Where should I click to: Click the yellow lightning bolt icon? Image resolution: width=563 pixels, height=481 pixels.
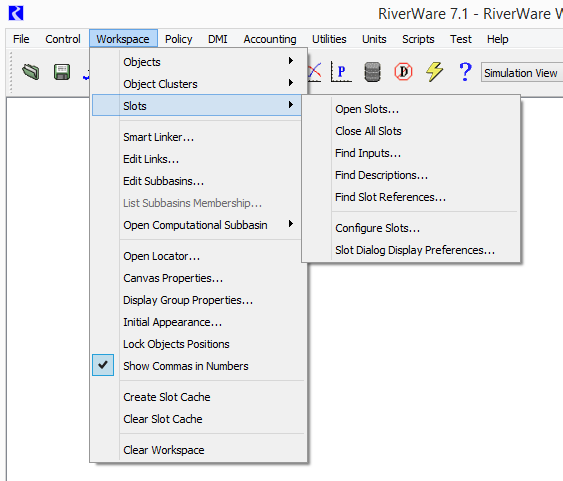click(x=434, y=72)
